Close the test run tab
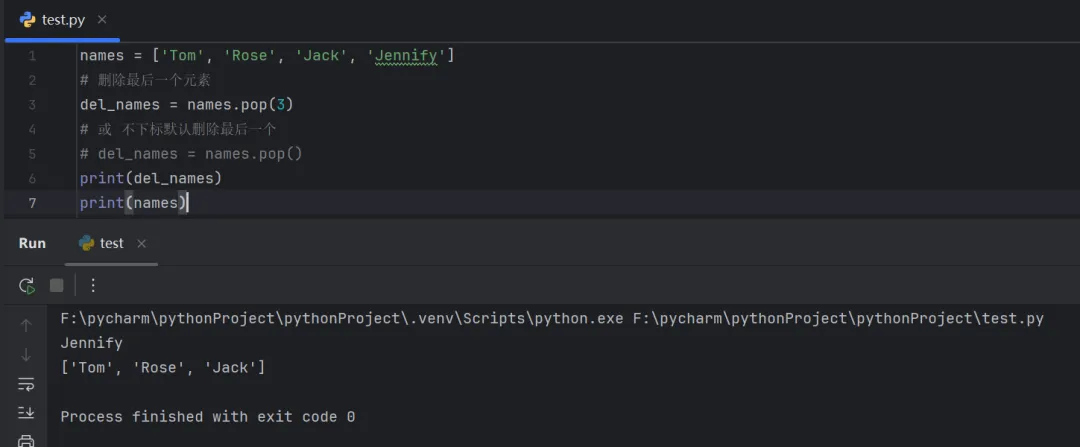Screen dimensions: 1080x447 click(x=141, y=243)
